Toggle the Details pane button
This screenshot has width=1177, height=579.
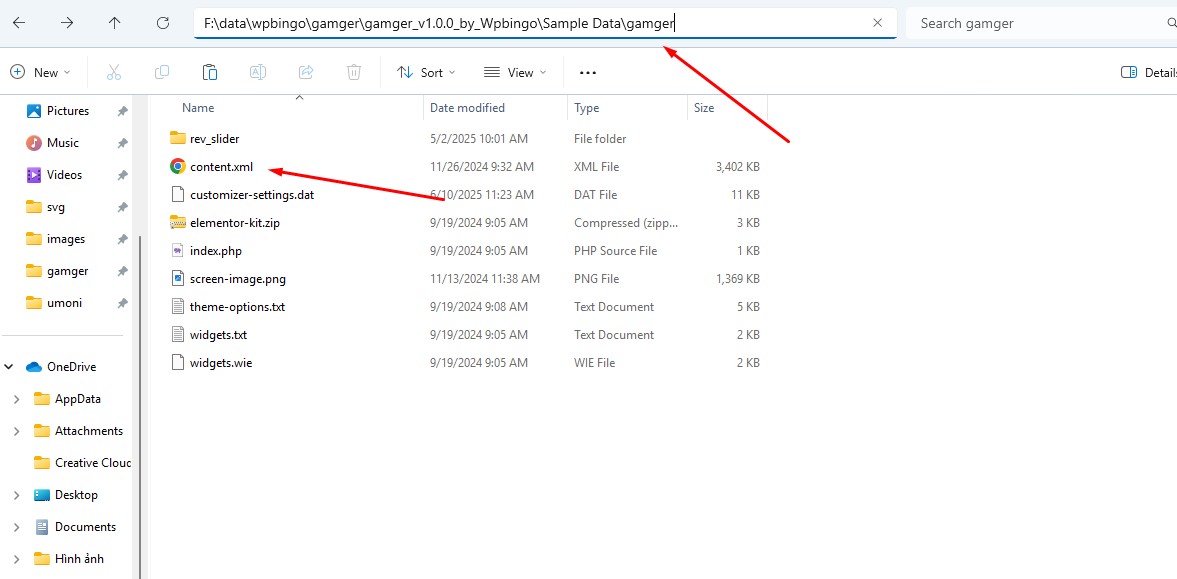pos(1148,72)
